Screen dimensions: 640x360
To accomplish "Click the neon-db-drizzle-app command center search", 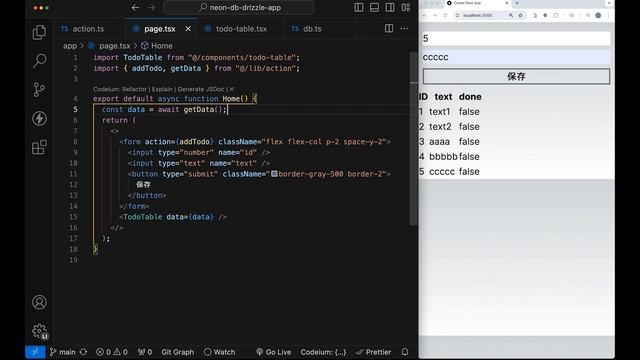I will (x=239, y=7).
